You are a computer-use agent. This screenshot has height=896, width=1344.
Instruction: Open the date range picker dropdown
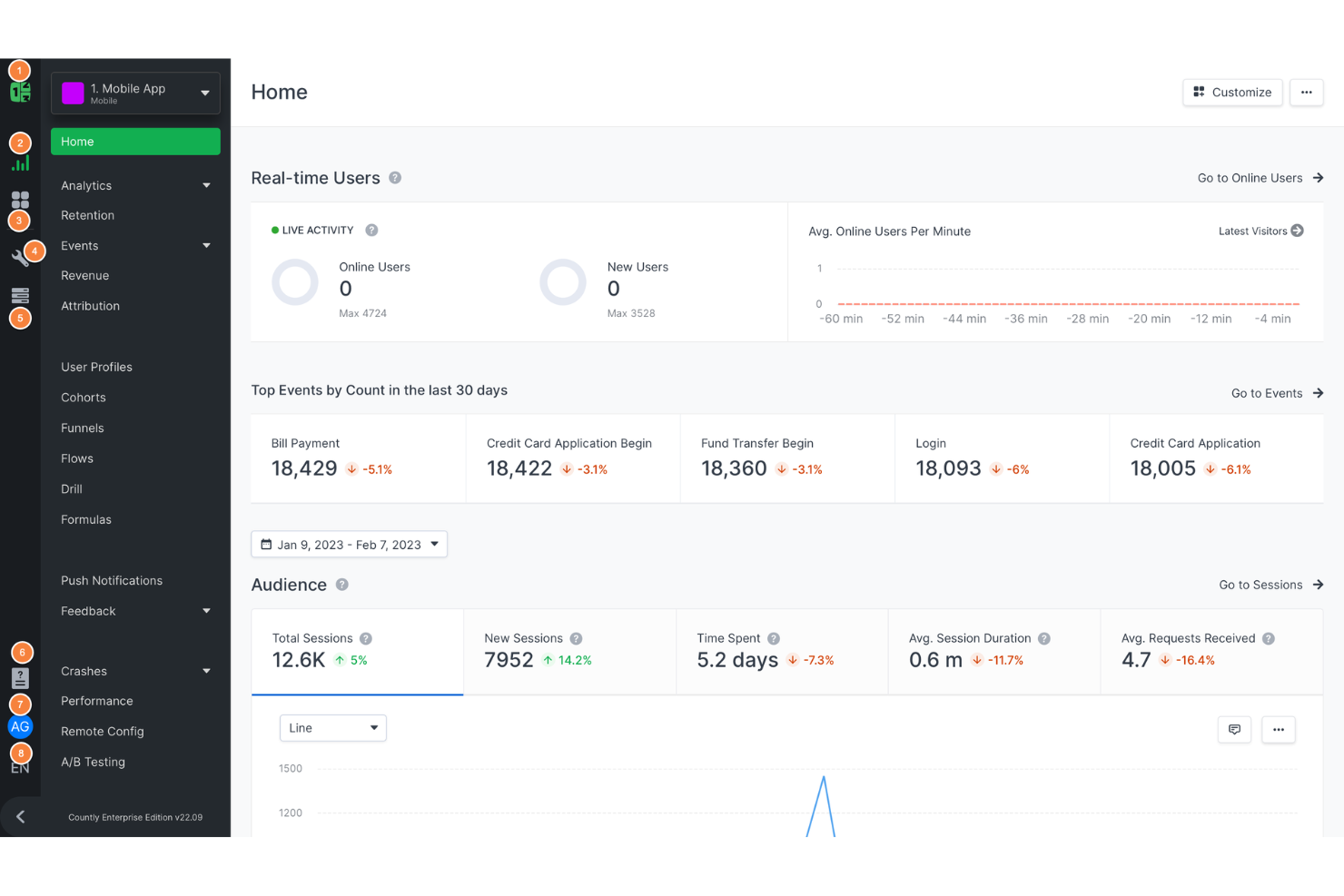point(349,544)
